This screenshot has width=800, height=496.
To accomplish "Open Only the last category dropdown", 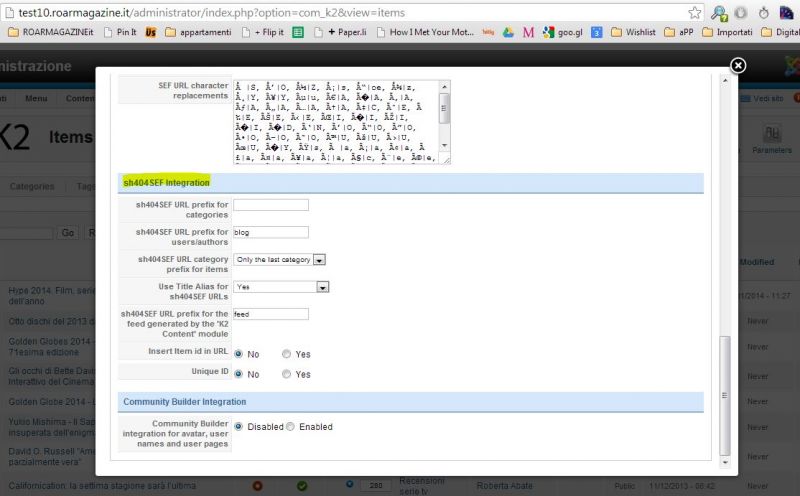I will [x=280, y=260].
